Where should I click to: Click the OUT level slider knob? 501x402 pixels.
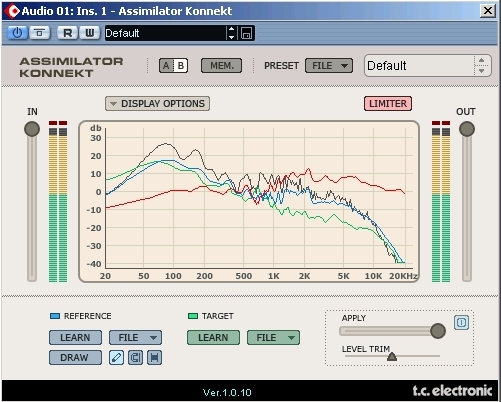pyautogui.click(x=467, y=129)
